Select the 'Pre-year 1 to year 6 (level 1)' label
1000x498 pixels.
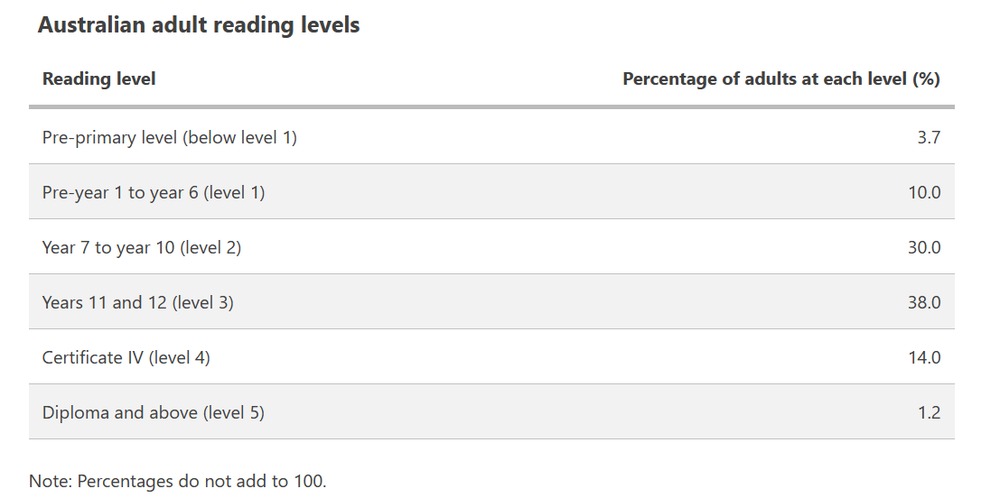point(153,192)
